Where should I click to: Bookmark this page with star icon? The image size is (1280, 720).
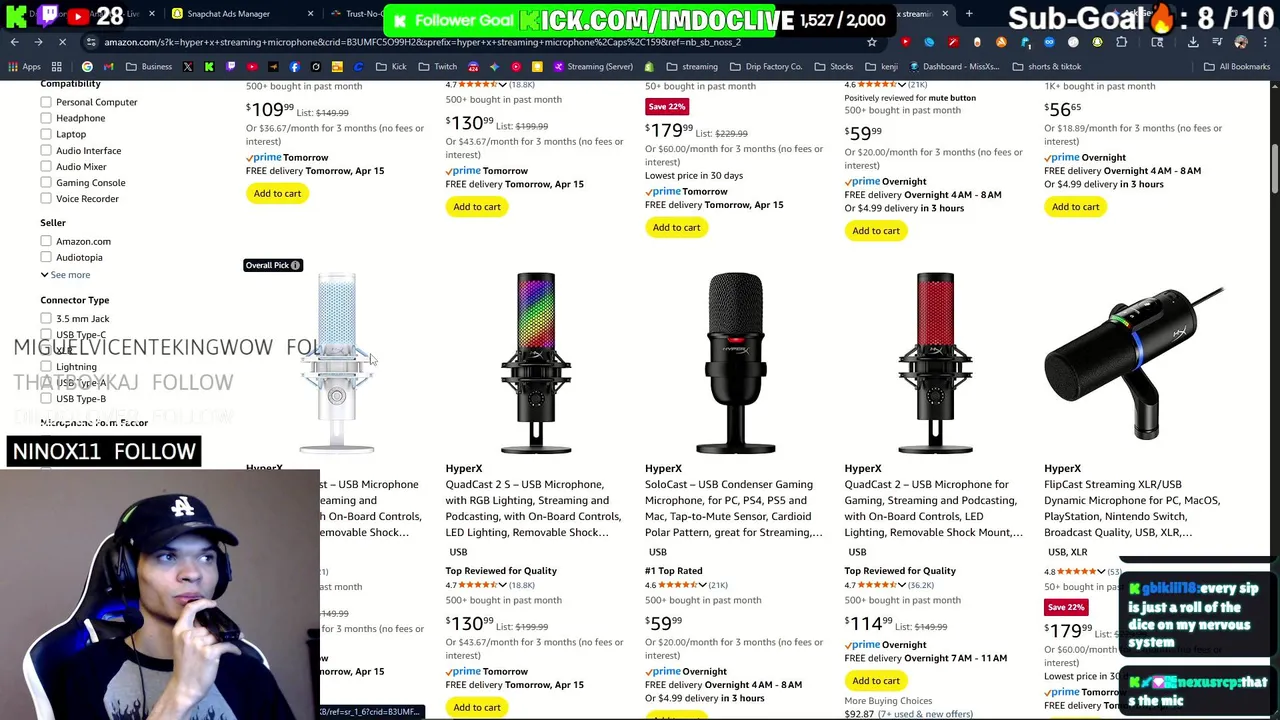[x=872, y=42]
